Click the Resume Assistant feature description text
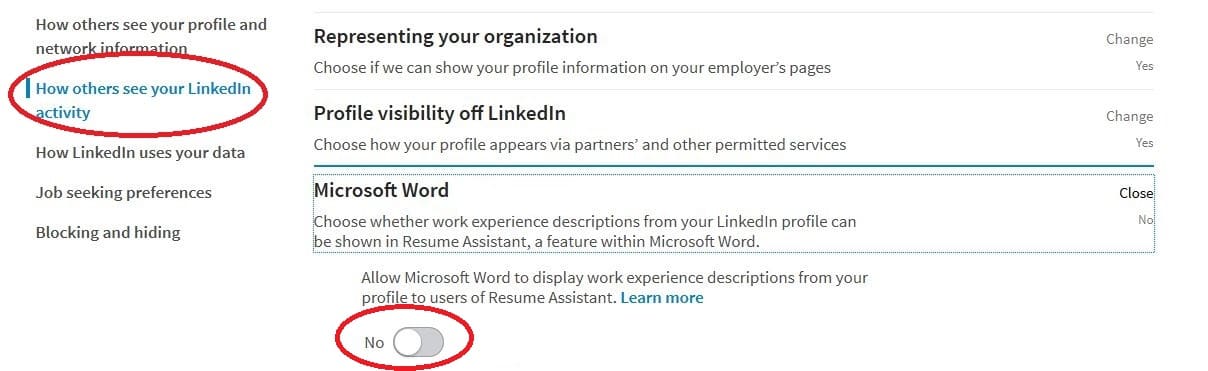Image resolution: width=1208 pixels, height=371 pixels. click(x=585, y=231)
